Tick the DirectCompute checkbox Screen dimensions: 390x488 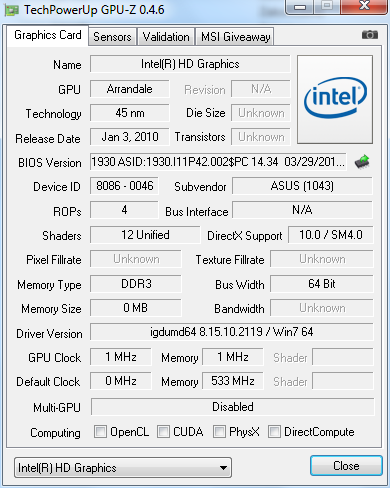pos(274,431)
